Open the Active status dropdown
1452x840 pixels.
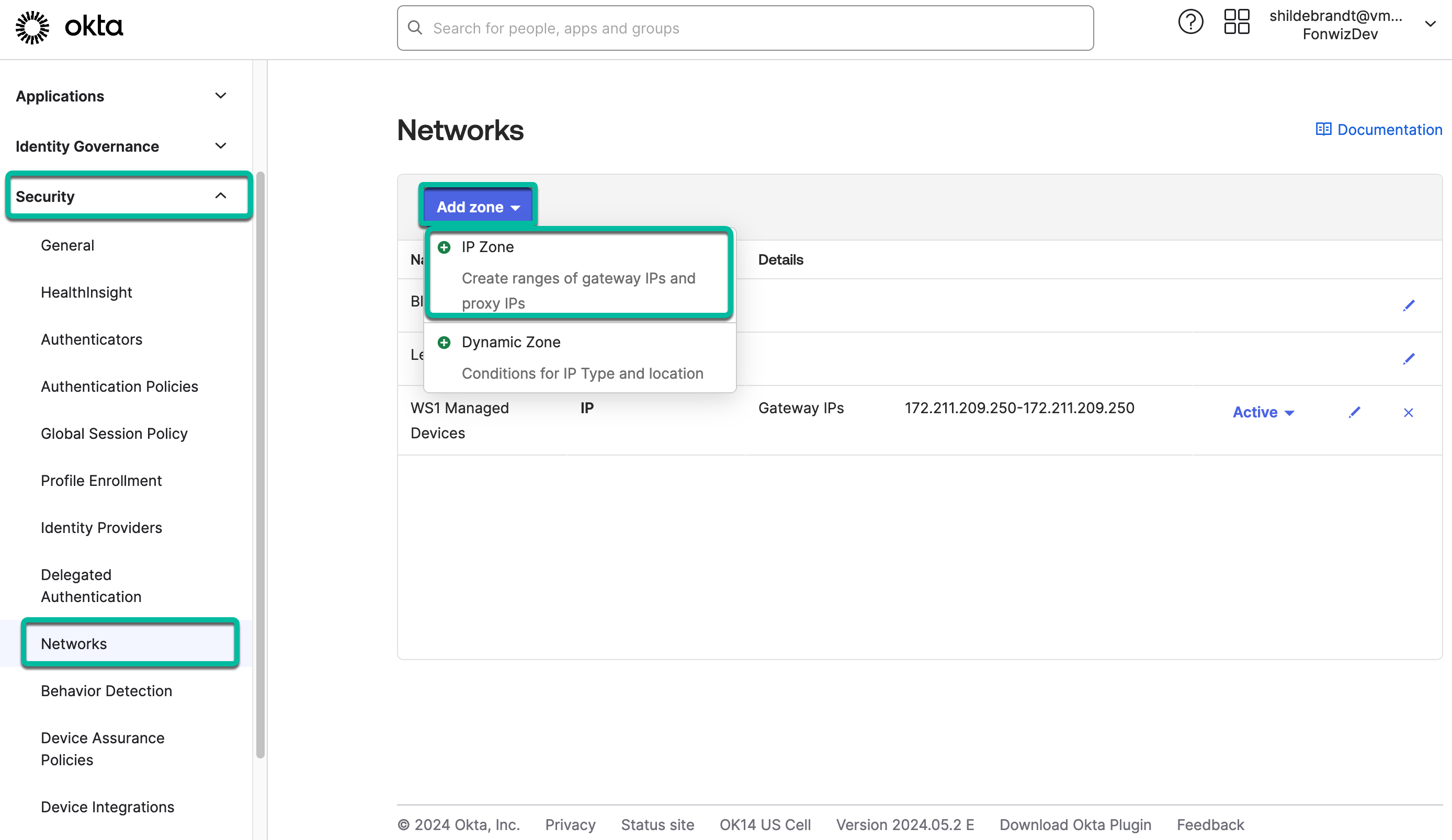[x=1263, y=412]
